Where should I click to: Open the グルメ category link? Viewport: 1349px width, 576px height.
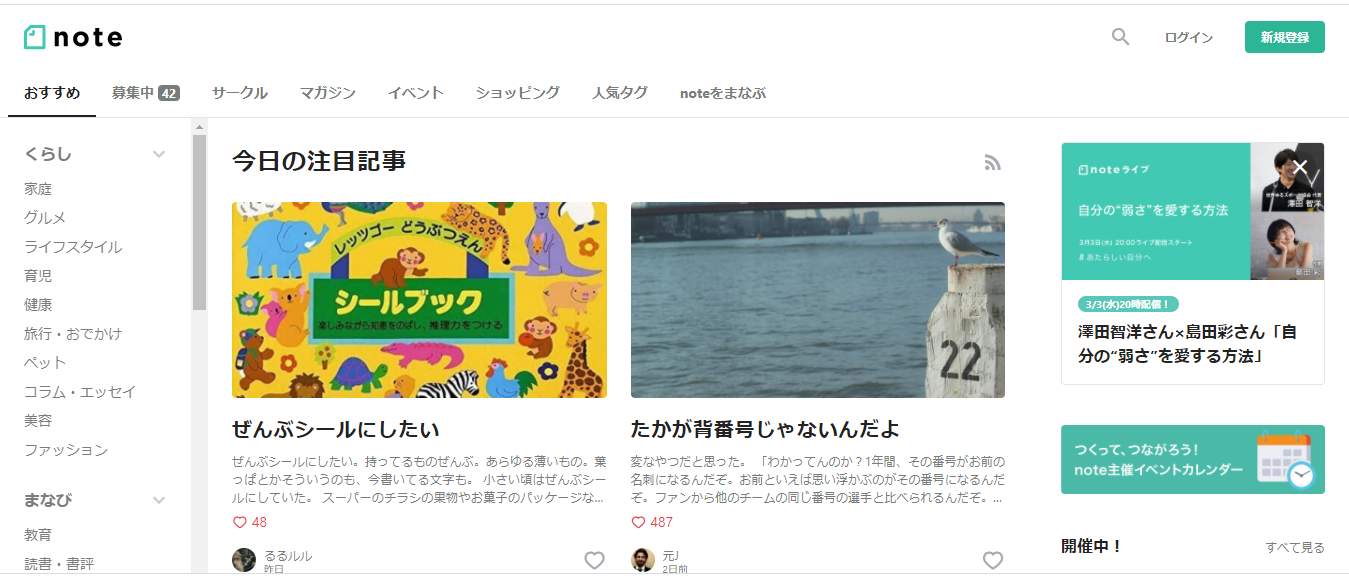[45, 217]
